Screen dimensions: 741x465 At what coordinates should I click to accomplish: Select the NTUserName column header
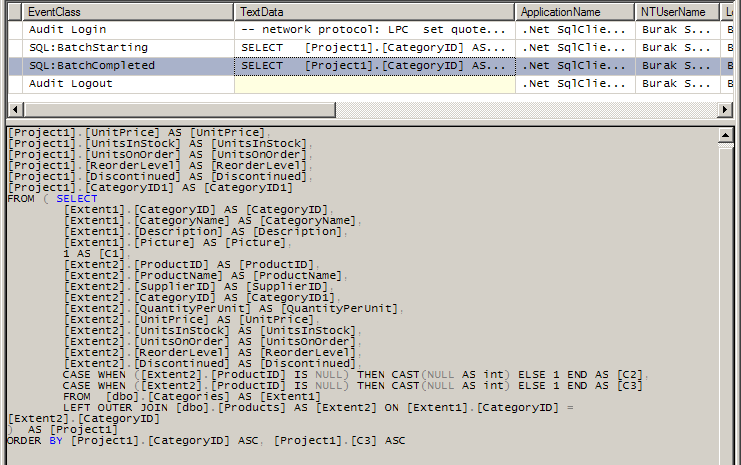pyautogui.click(x=677, y=12)
